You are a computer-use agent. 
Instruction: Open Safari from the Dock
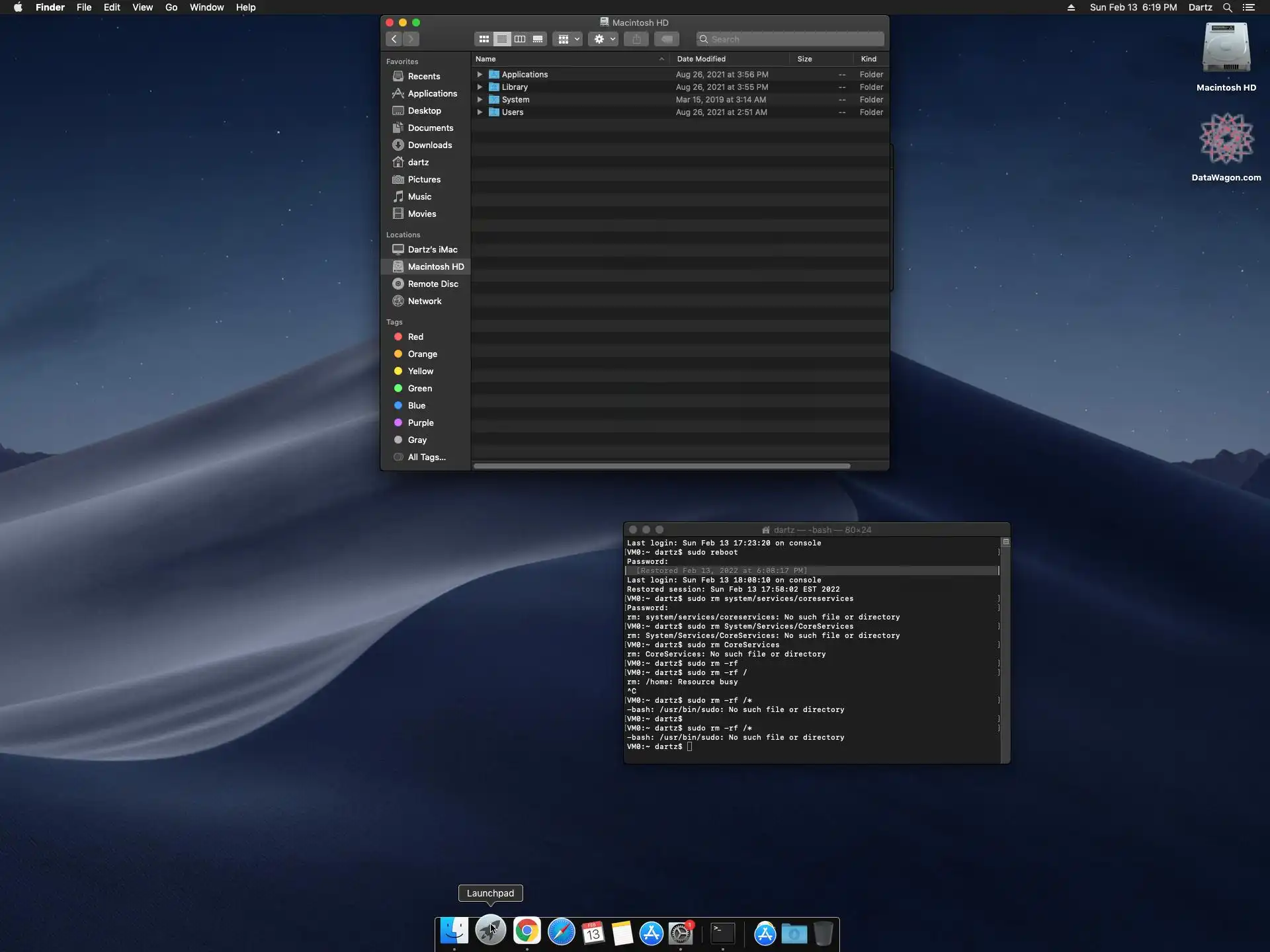[562, 933]
